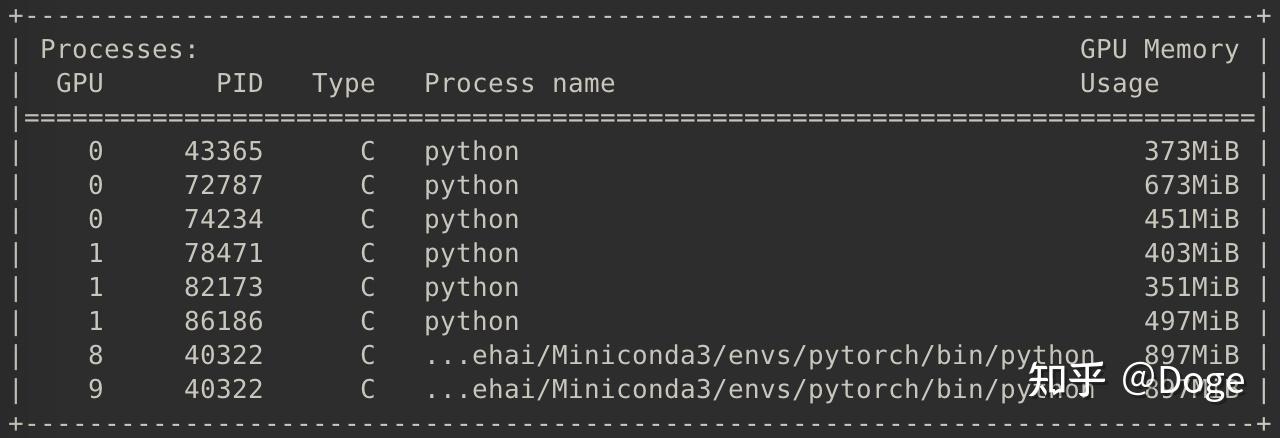Click on PID 86186
Image resolution: width=1280 pixels, height=438 pixels.
coord(223,321)
